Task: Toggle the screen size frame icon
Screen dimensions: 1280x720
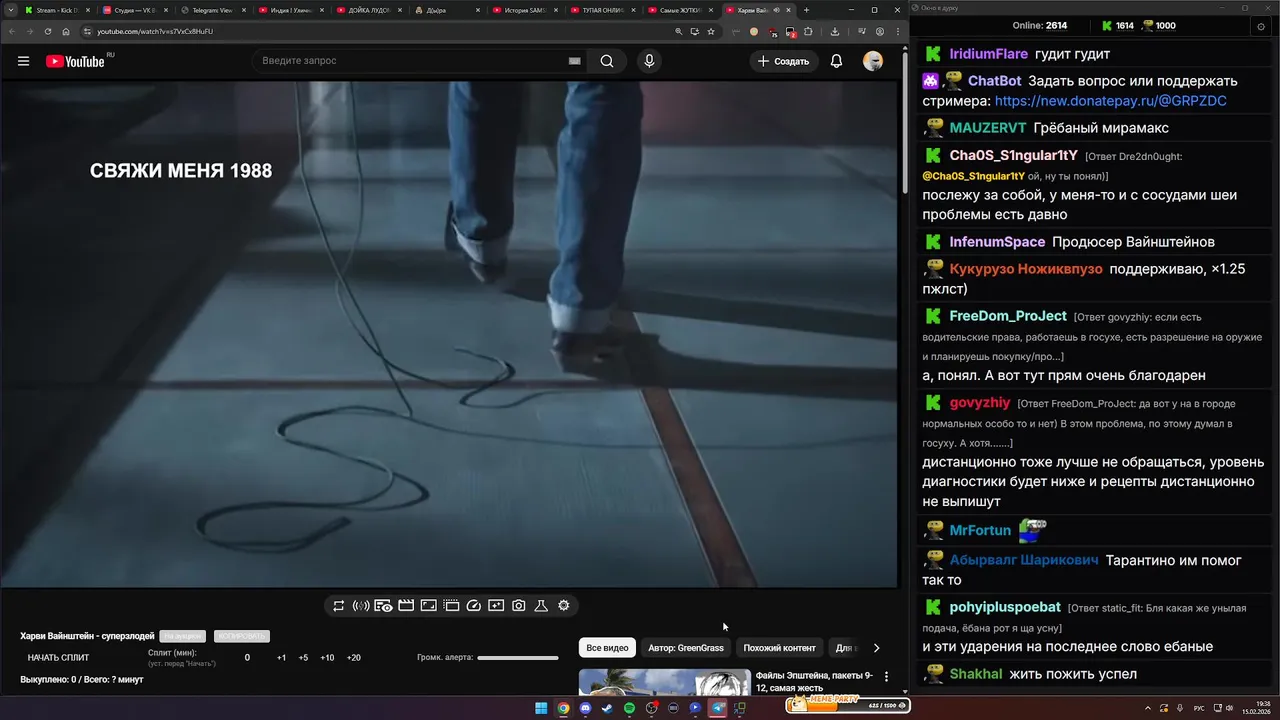Action: click(x=428, y=605)
